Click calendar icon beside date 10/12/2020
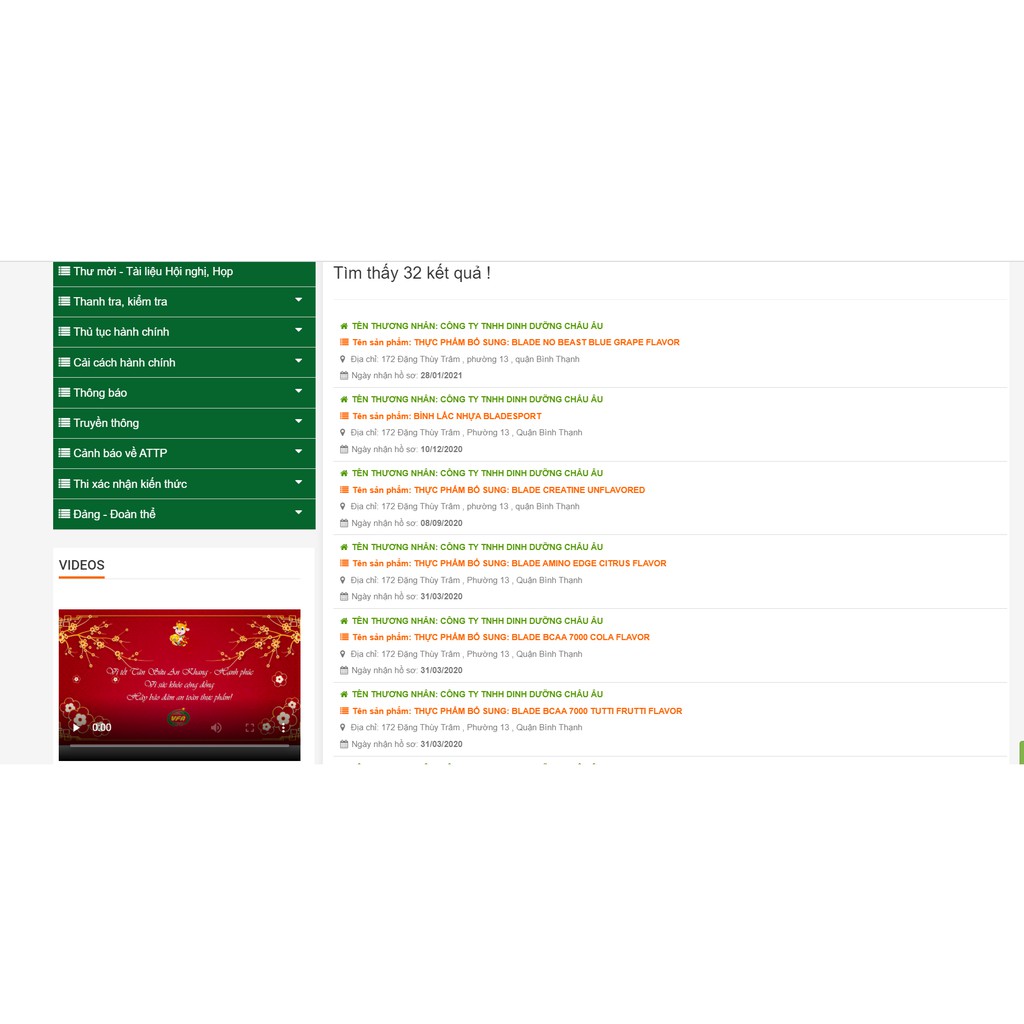 click(344, 449)
